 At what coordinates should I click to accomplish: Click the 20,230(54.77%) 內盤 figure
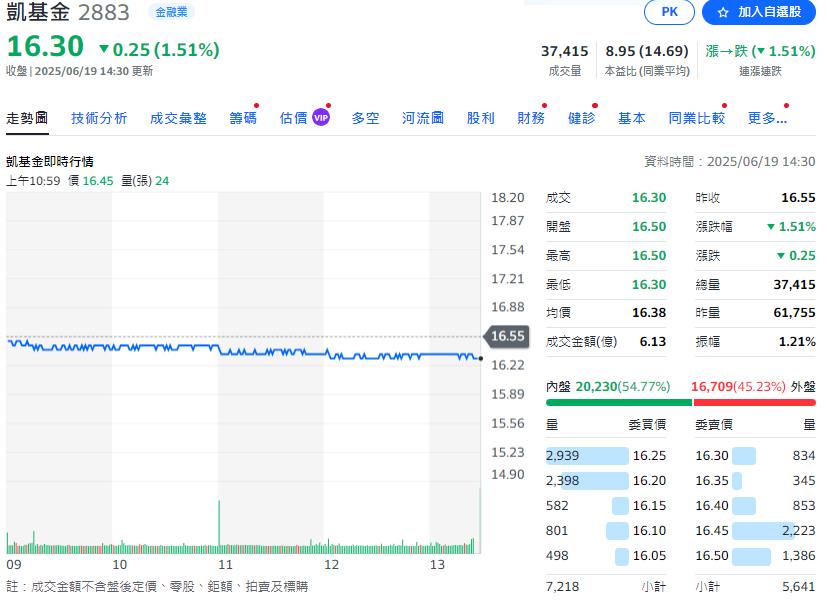pos(622,387)
